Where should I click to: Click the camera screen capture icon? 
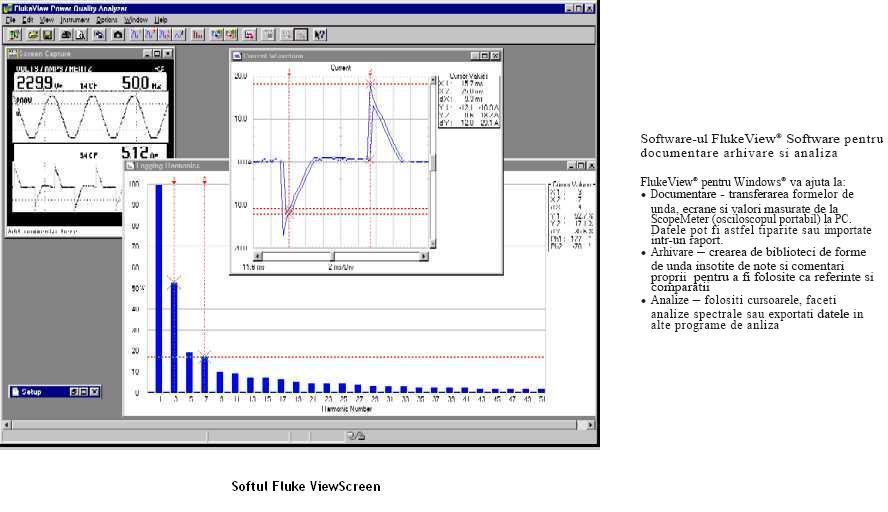coord(118,35)
